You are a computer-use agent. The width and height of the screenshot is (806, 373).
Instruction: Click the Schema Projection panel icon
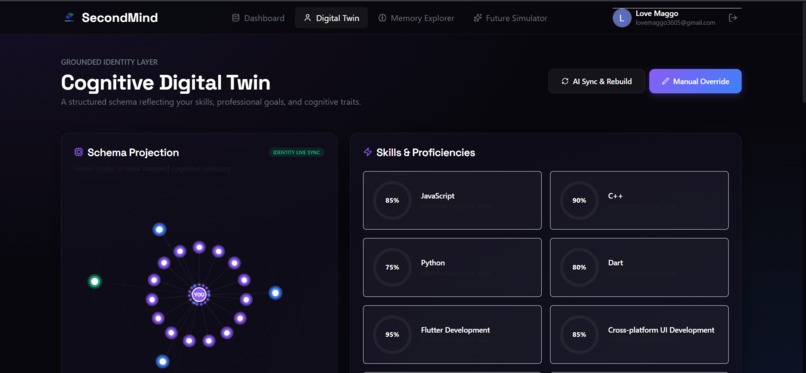[79, 152]
